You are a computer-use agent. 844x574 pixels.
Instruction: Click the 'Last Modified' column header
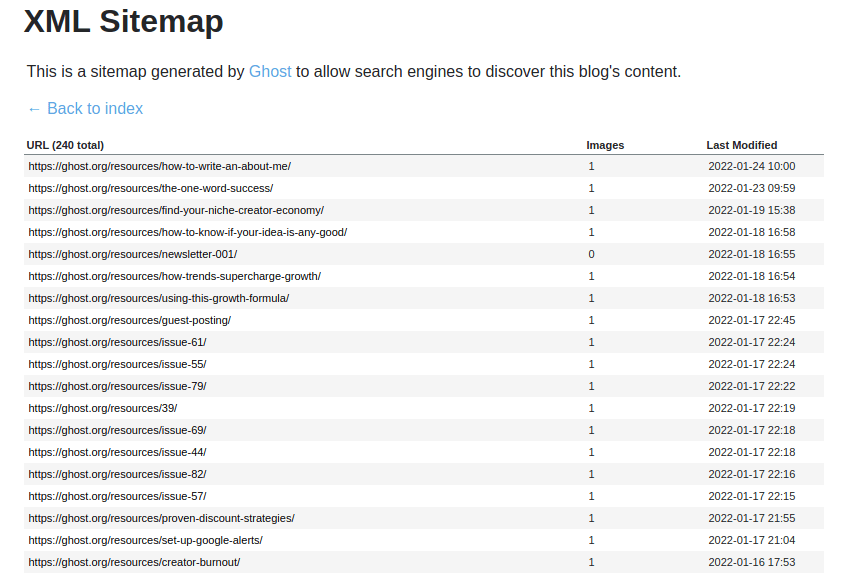[742, 145]
